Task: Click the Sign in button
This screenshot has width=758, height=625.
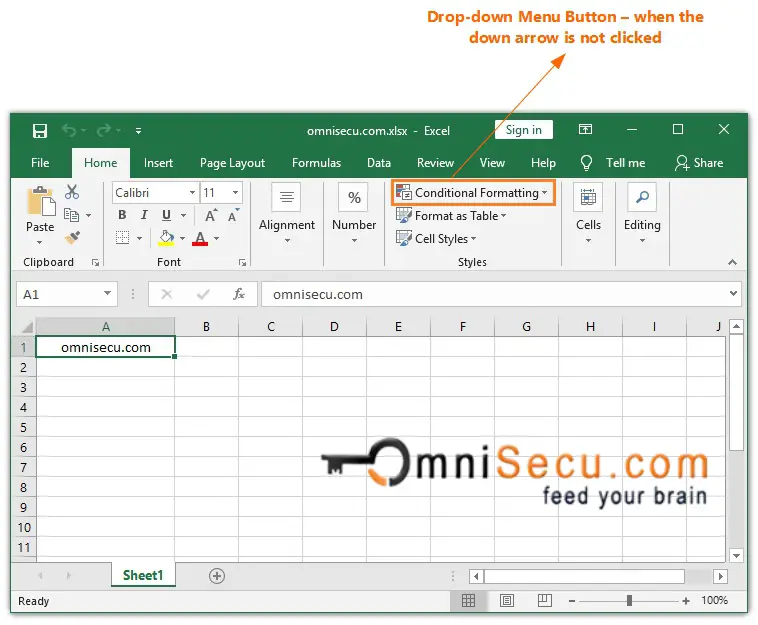Action: (x=524, y=130)
